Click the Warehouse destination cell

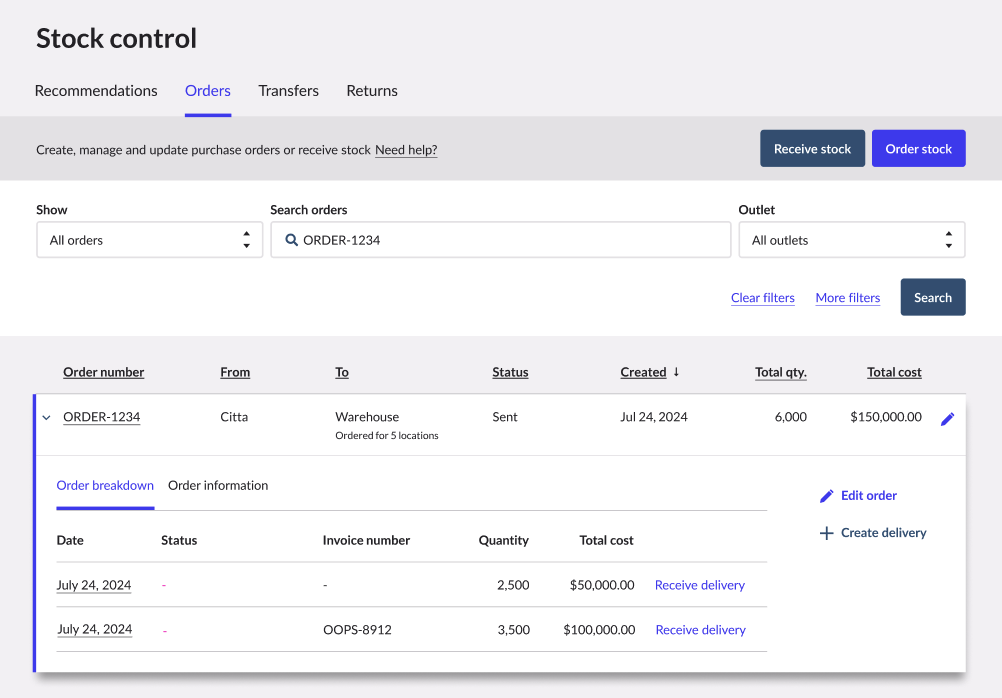(367, 417)
